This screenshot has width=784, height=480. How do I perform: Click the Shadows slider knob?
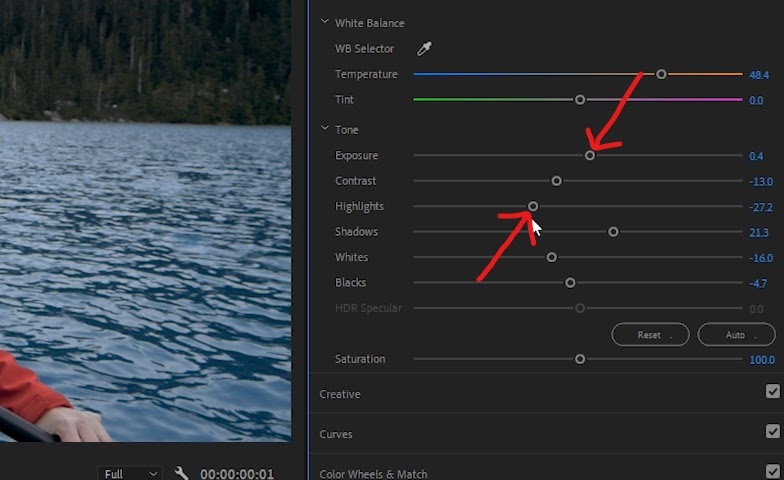(x=614, y=232)
